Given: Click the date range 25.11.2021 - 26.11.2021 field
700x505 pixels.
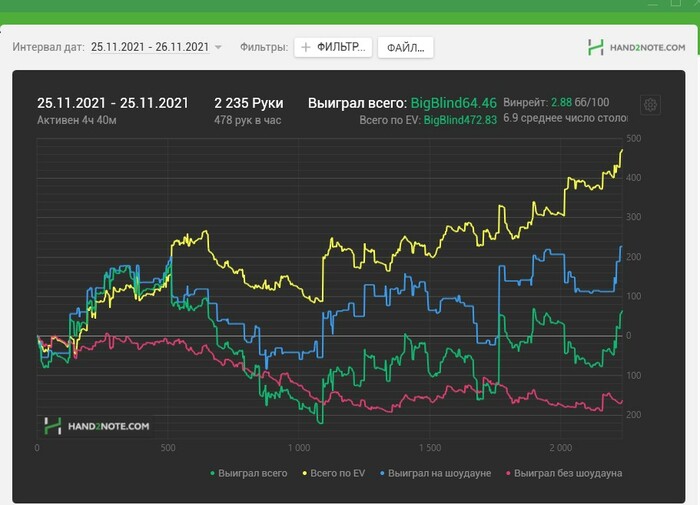Looking at the screenshot, I should click(150, 47).
